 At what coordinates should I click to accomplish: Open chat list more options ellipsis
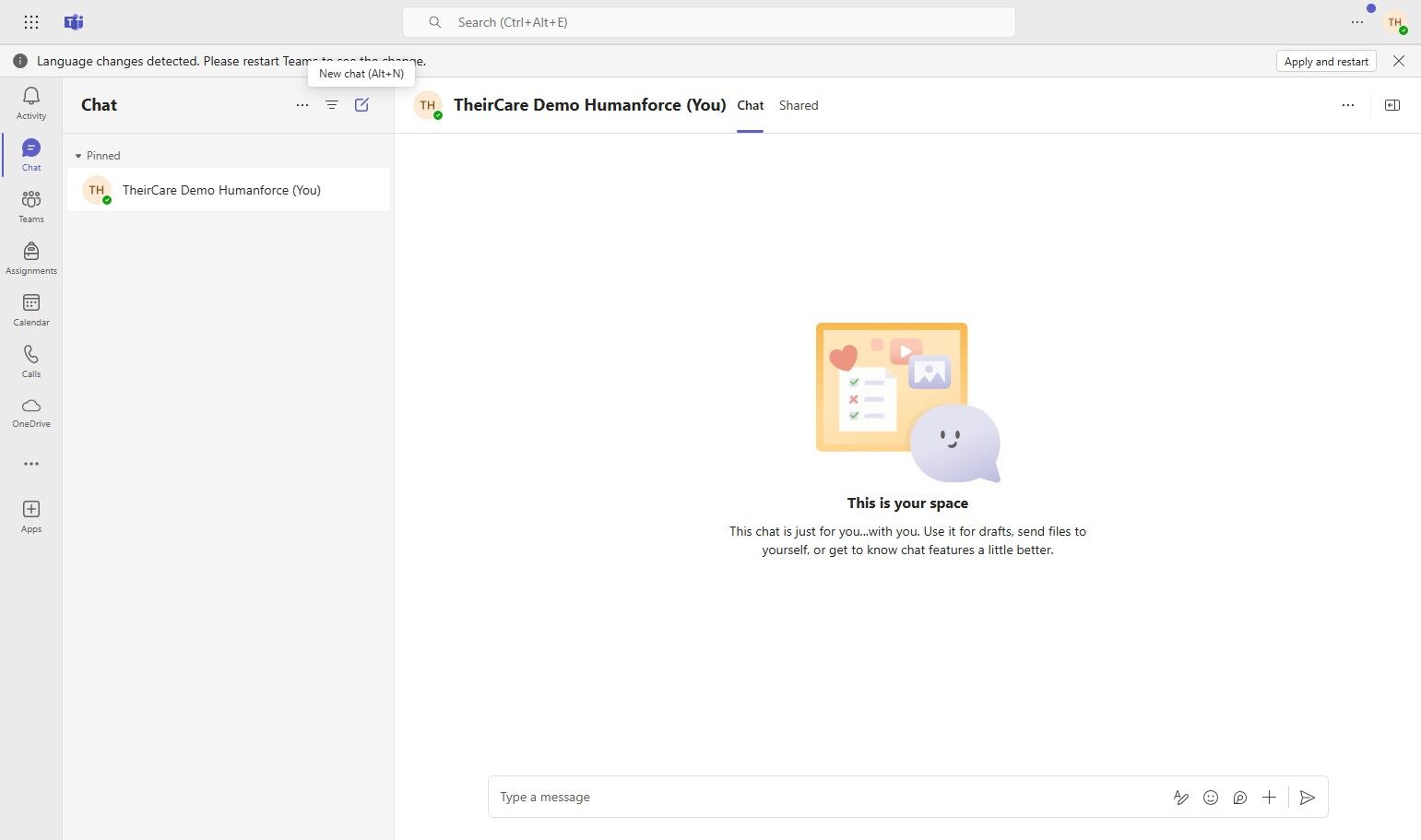(302, 105)
